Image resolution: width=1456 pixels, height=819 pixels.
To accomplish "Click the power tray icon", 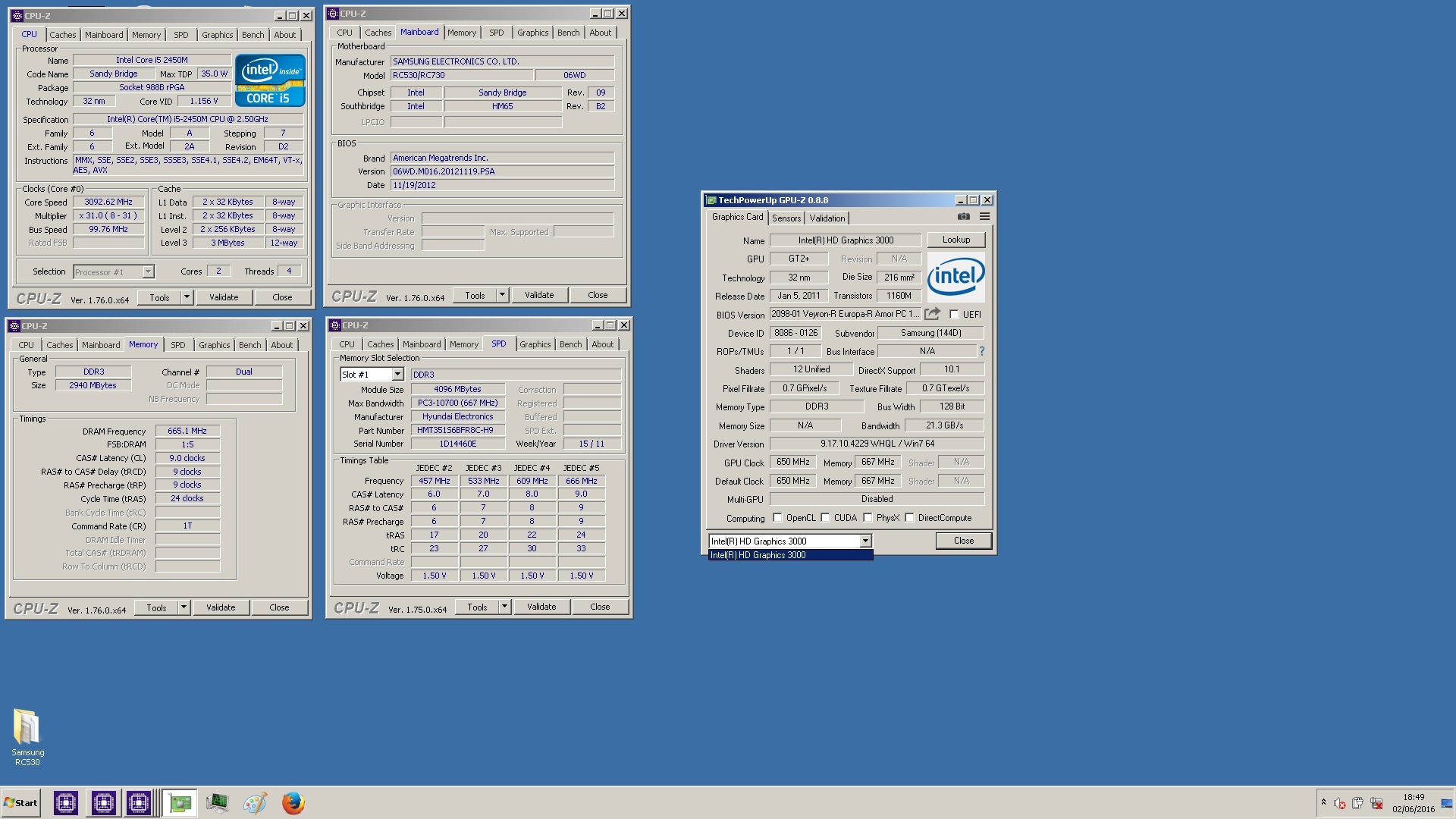I will click(x=1357, y=803).
